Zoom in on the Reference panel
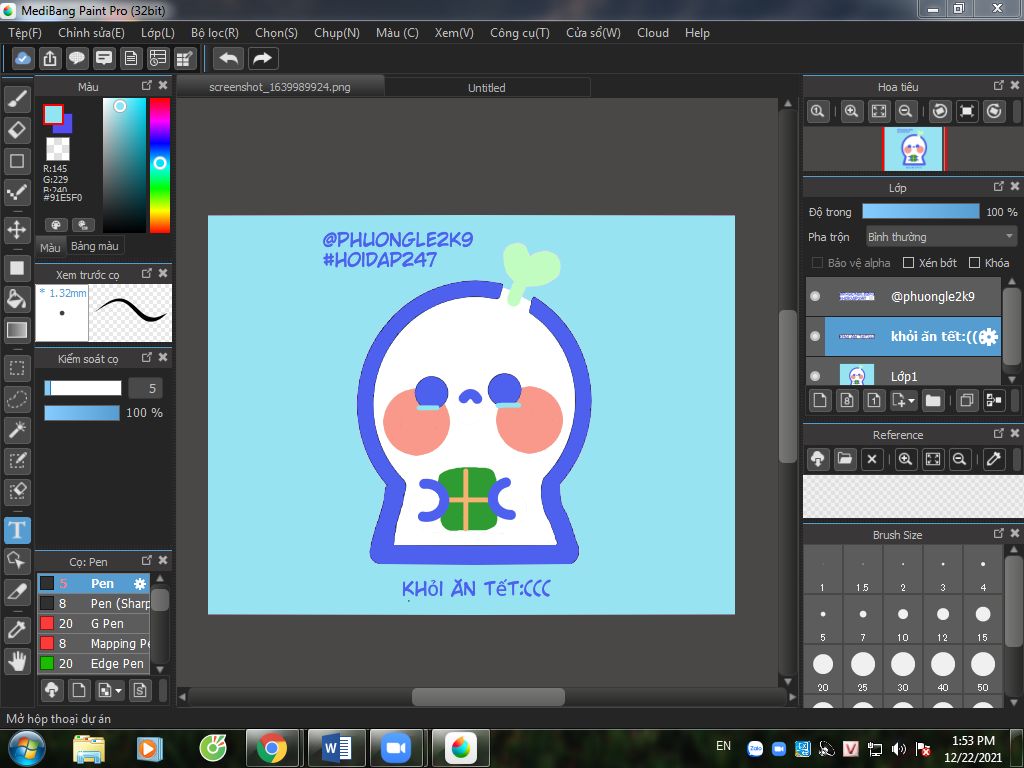This screenshot has width=1024, height=768. coord(905,458)
